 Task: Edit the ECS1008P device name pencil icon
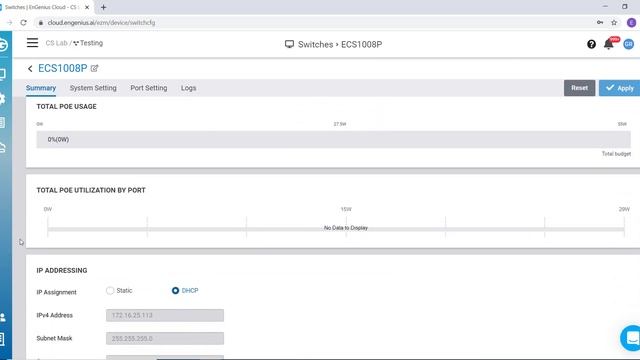(x=94, y=68)
